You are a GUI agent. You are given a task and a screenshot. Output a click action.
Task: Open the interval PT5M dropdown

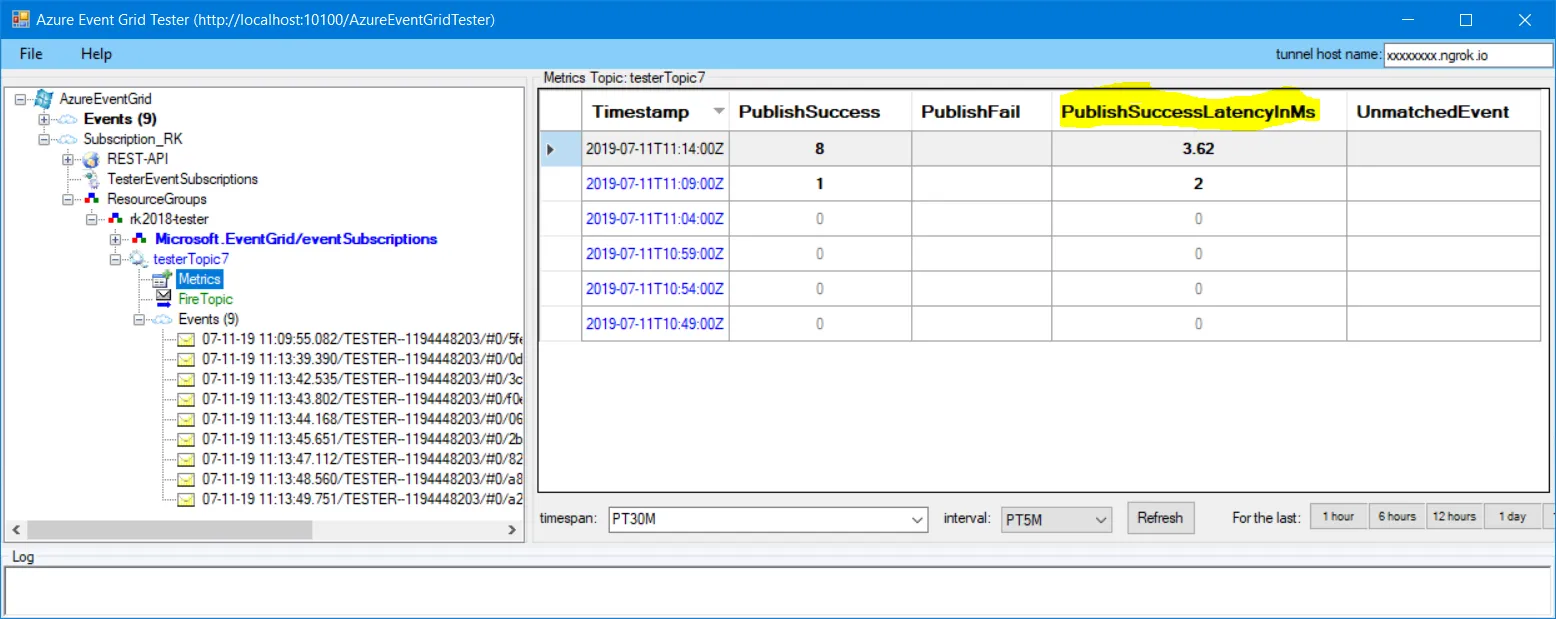point(1101,519)
